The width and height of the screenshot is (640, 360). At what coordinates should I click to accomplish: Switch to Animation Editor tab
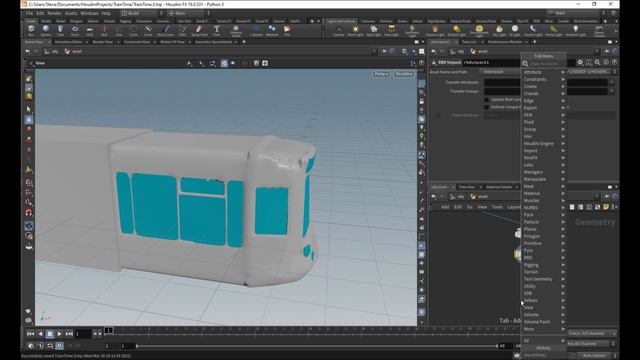(x=68, y=42)
